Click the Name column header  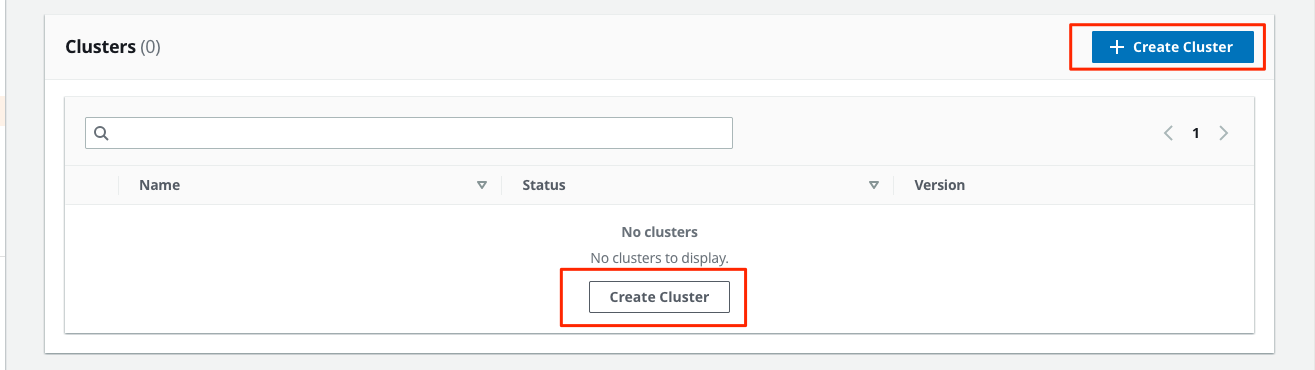coord(160,185)
